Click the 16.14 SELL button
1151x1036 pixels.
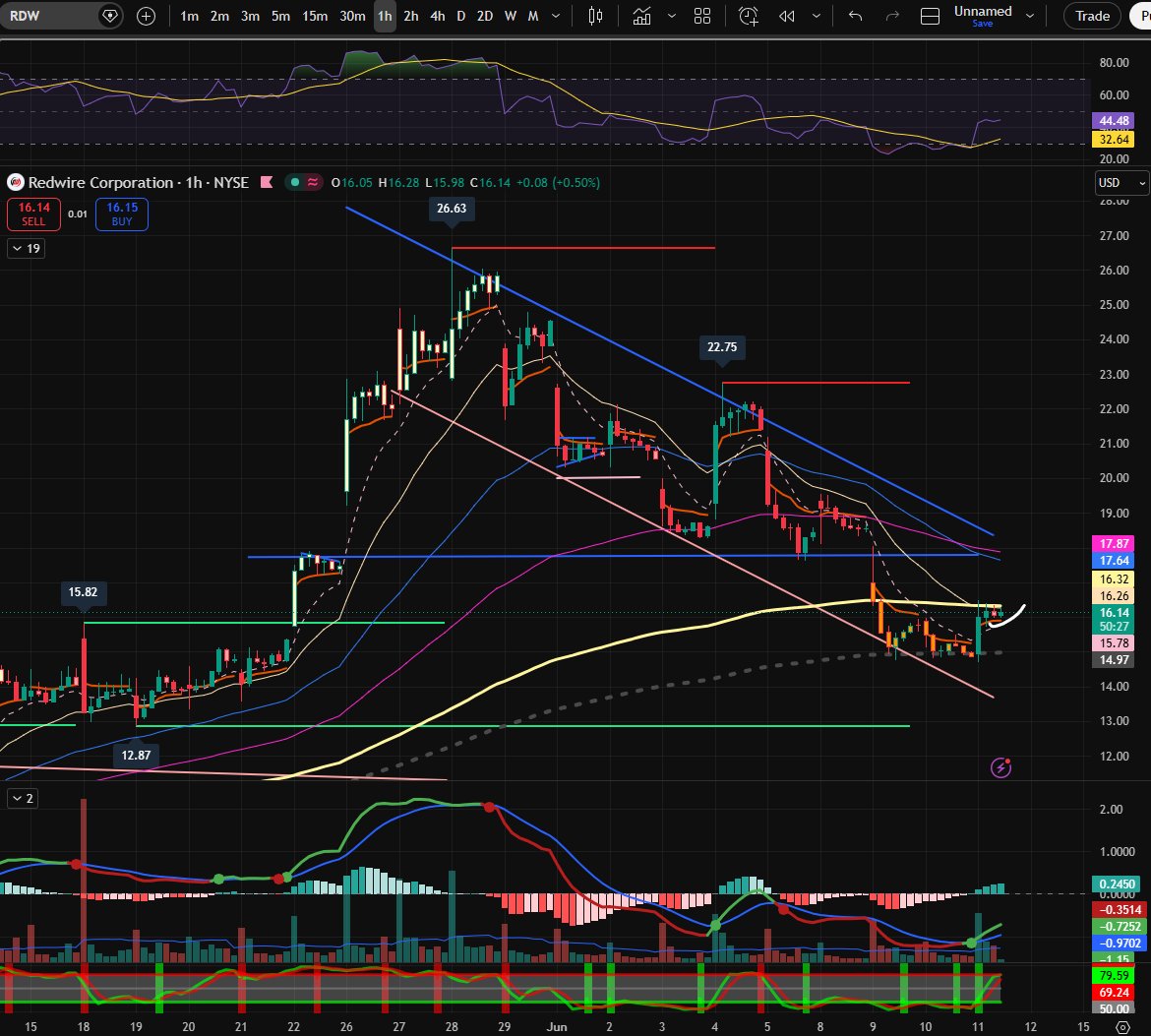33,213
